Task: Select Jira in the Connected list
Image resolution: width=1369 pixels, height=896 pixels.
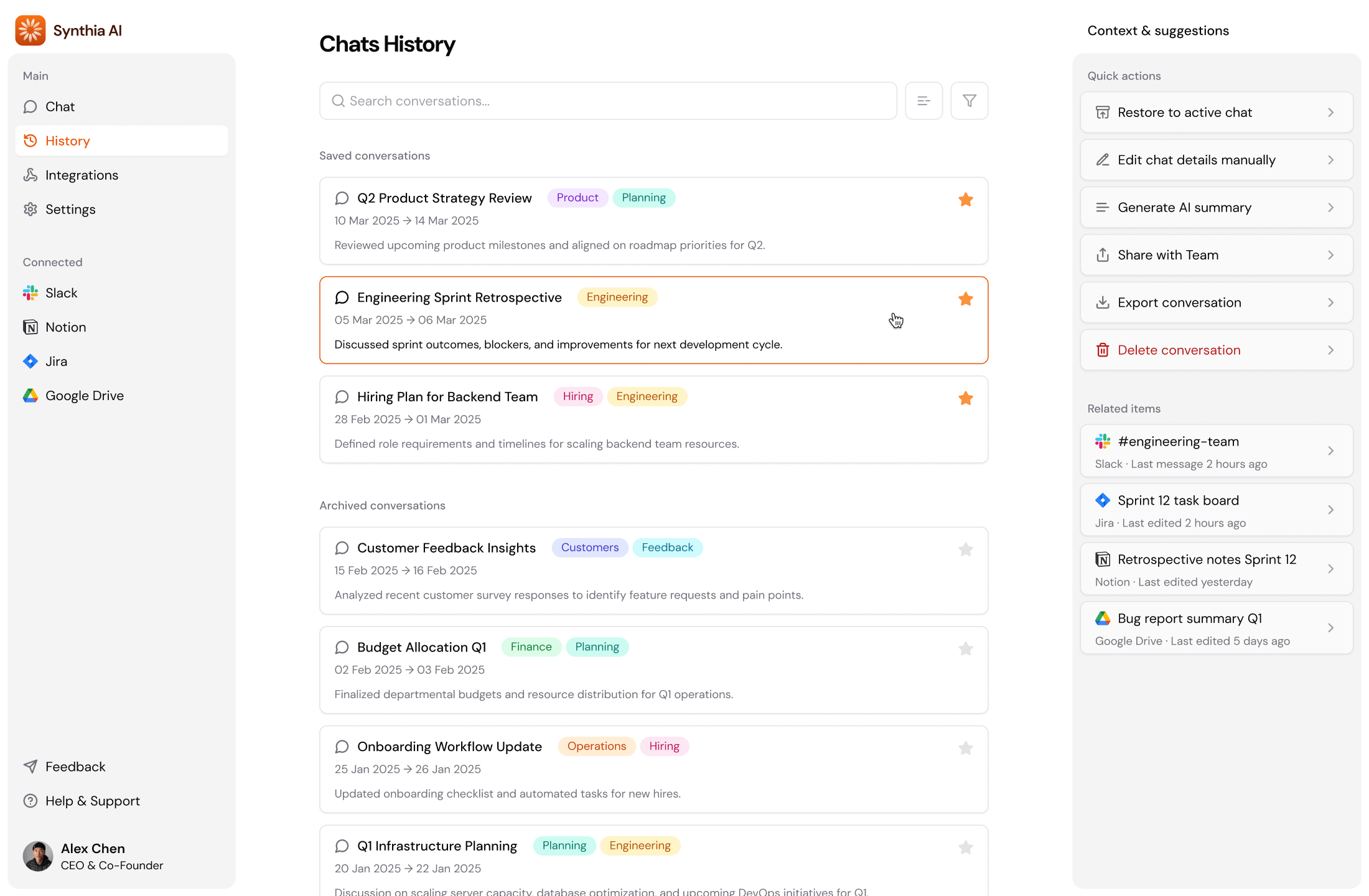Action: pos(56,361)
